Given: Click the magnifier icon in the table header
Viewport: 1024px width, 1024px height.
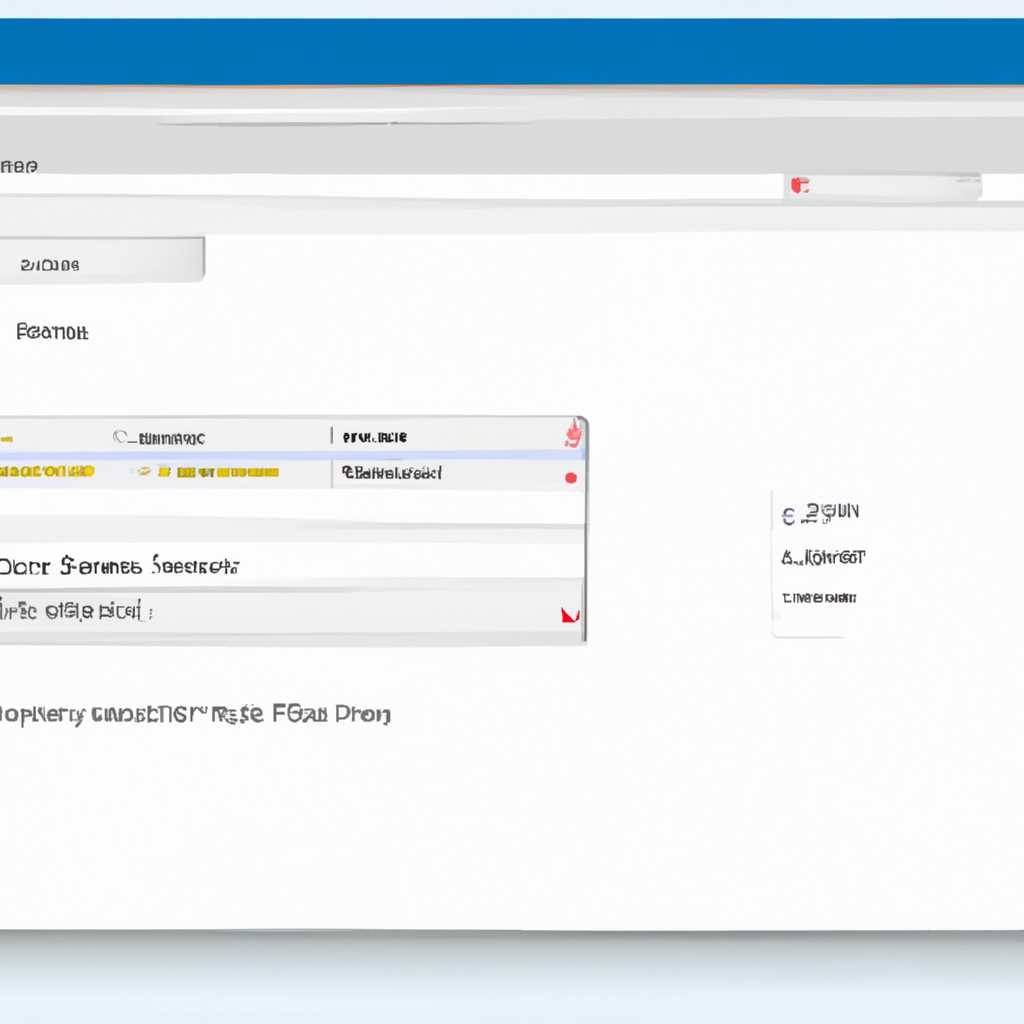Looking at the screenshot, I should point(120,436).
